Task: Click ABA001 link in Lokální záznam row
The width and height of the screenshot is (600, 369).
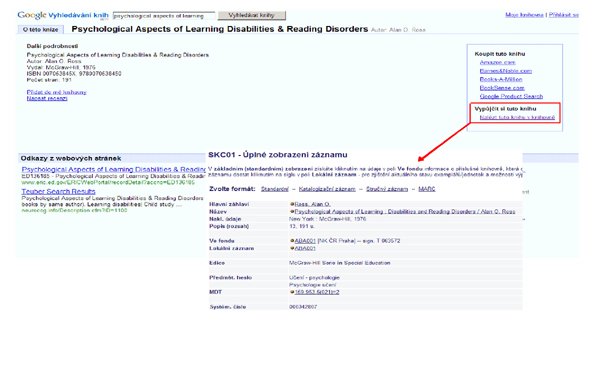Action: point(305,248)
